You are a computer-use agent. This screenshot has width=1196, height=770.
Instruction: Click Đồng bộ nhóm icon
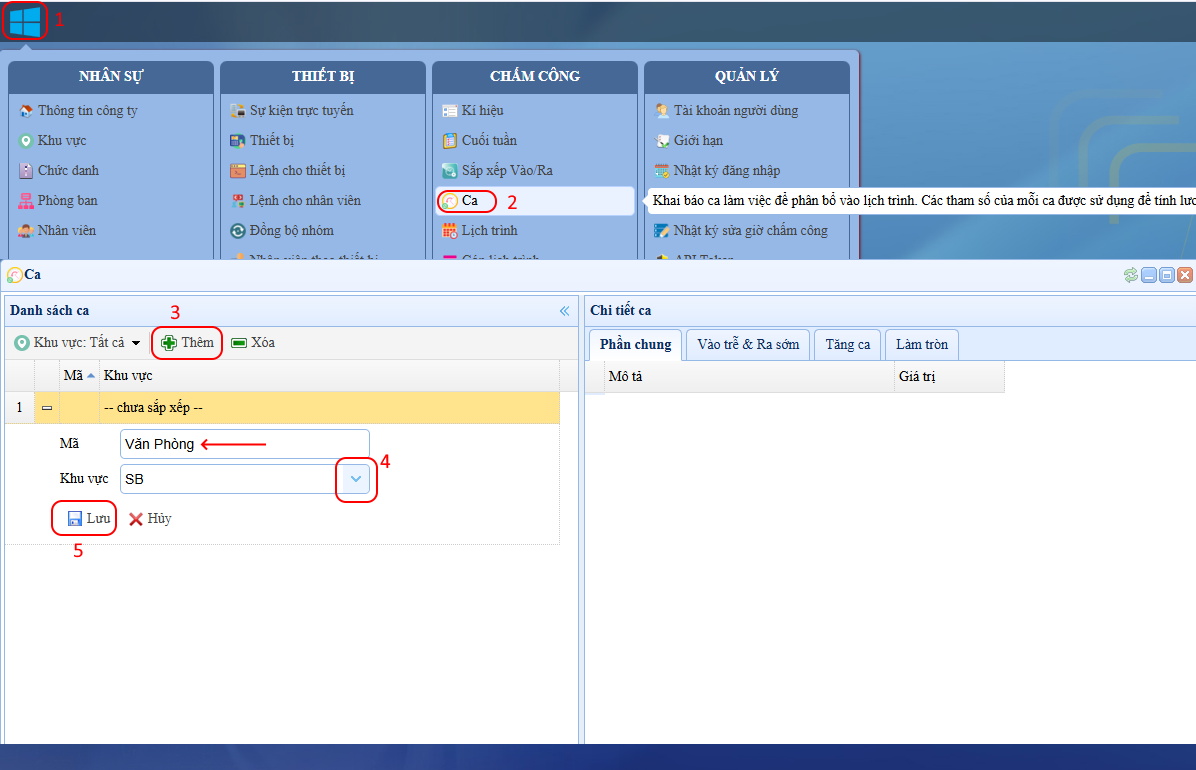point(237,231)
